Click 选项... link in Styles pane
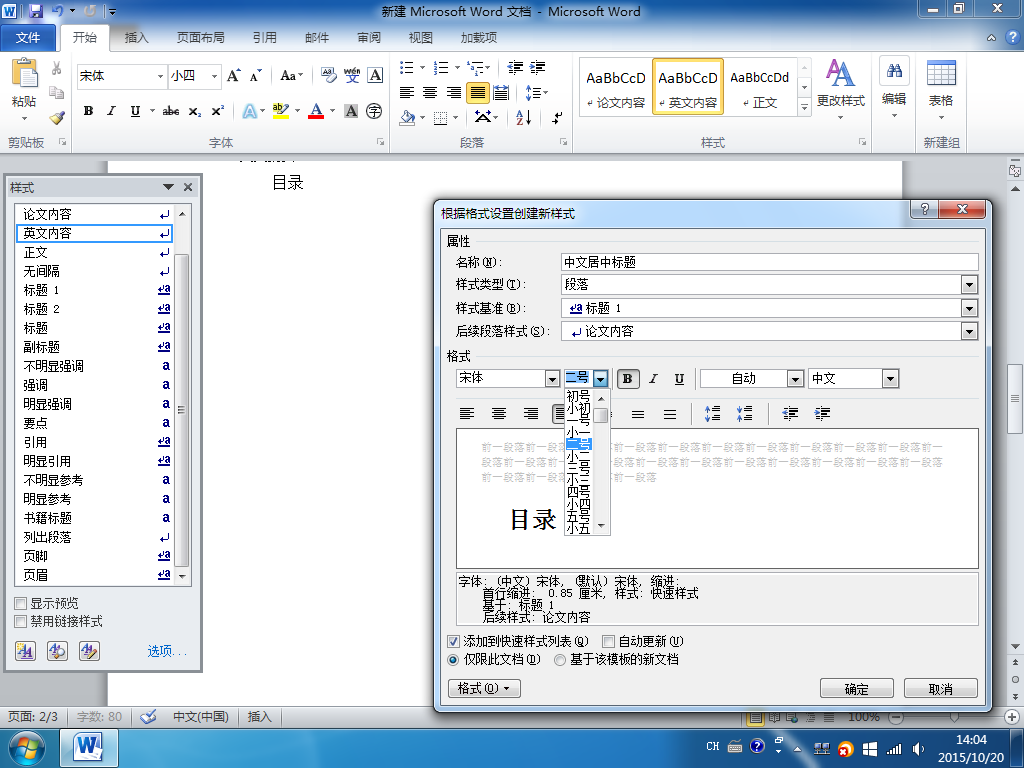Image resolution: width=1024 pixels, height=768 pixels. (167, 651)
